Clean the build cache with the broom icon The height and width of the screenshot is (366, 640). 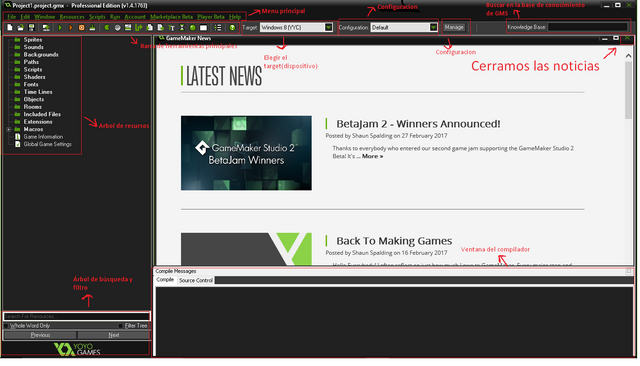point(92,28)
